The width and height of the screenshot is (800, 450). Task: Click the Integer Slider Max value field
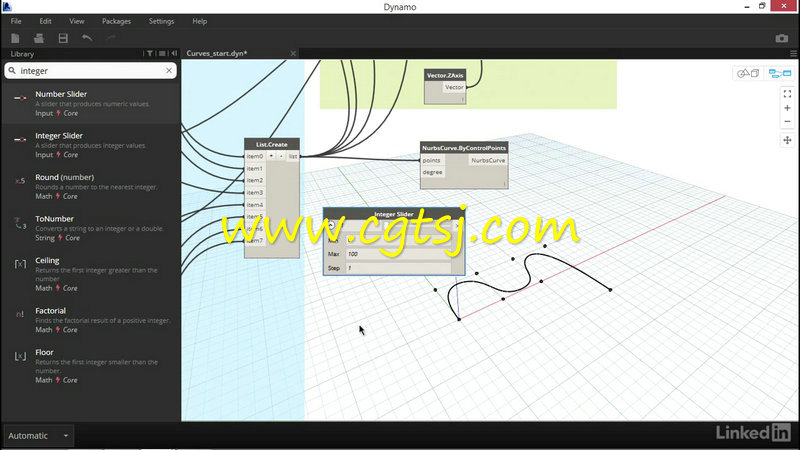click(x=398, y=254)
